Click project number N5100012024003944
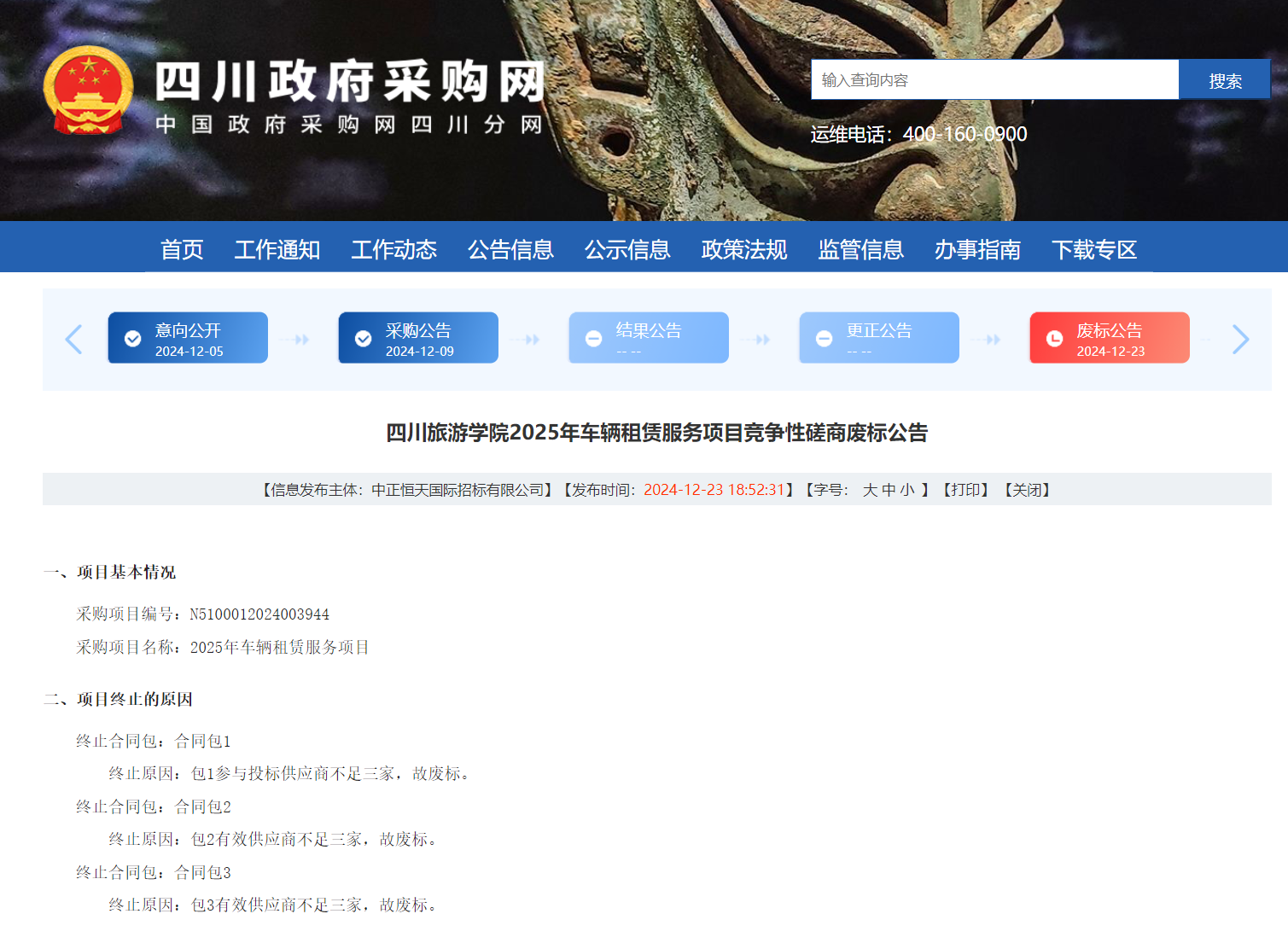The image size is (1288, 943). [x=259, y=614]
